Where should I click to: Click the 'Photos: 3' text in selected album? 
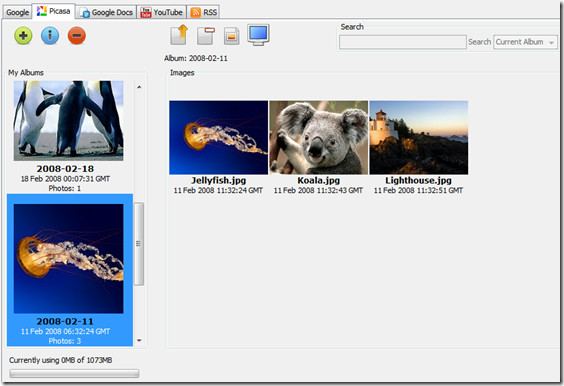[65, 341]
